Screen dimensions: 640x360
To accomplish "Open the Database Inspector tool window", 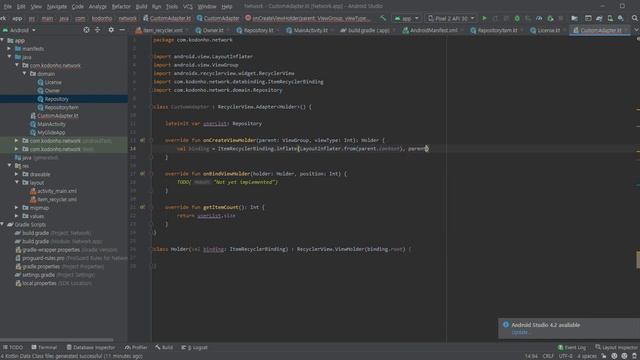I will (91, 347).
